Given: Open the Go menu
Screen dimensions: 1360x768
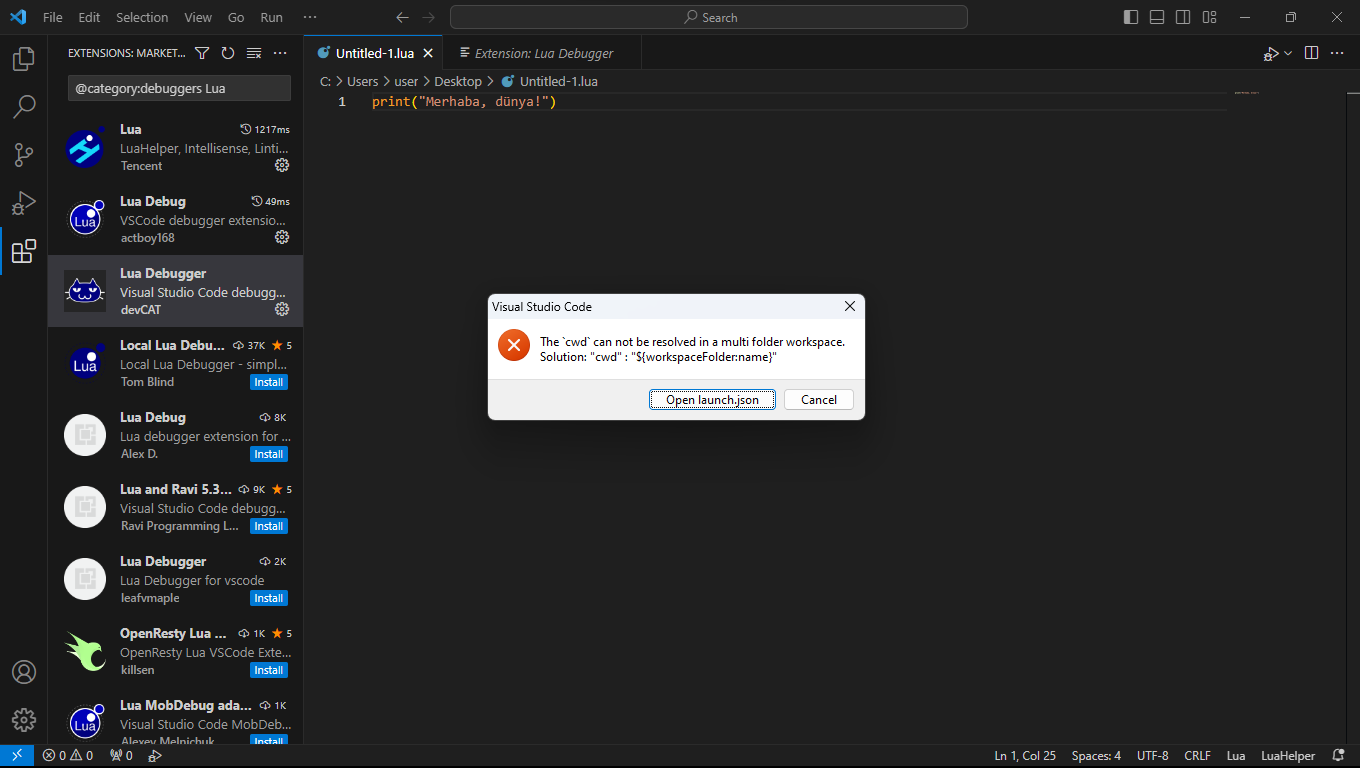Looking at the screenshot, I should (236, 17).
